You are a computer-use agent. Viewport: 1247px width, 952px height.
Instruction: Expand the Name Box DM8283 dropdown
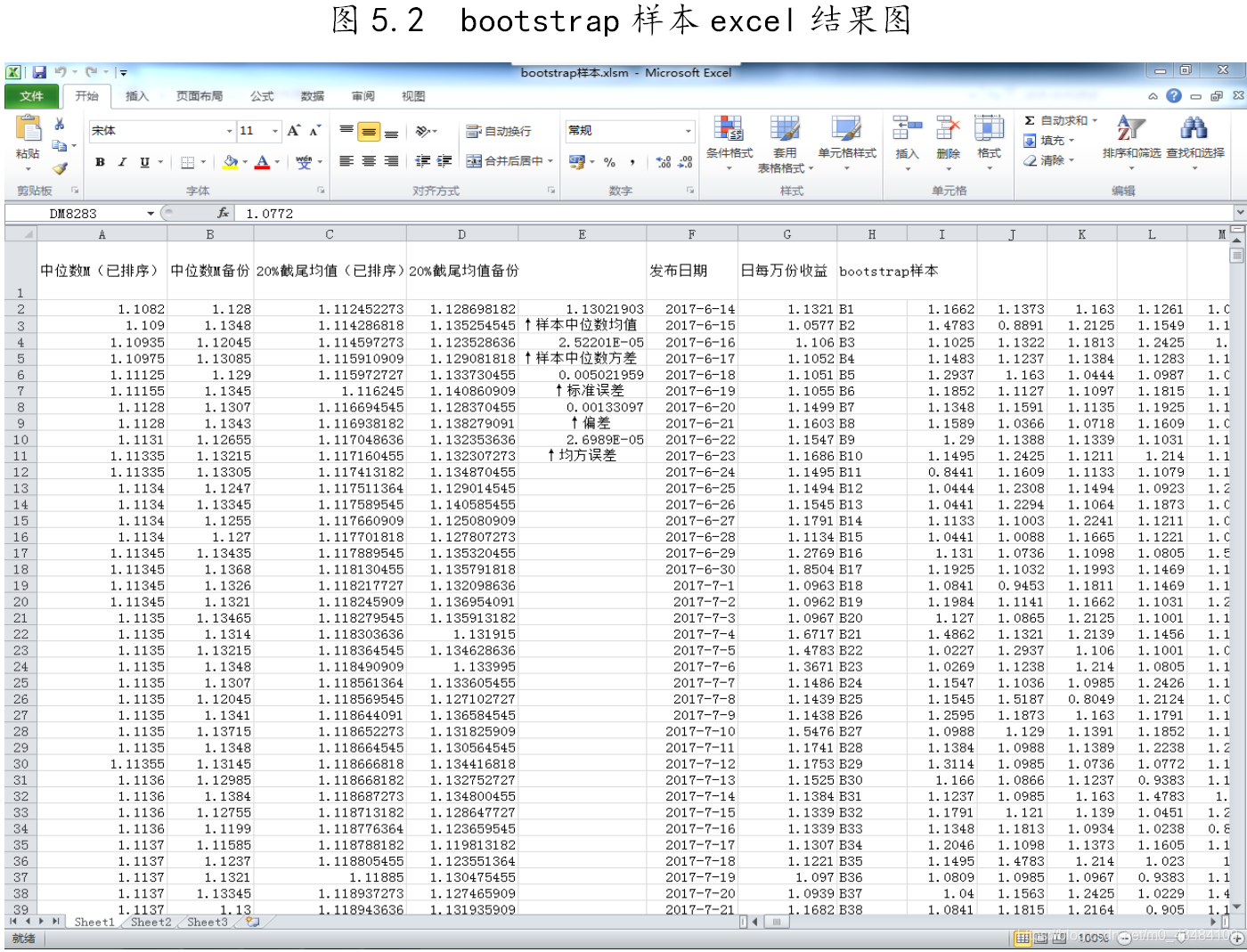coord(151,214)
